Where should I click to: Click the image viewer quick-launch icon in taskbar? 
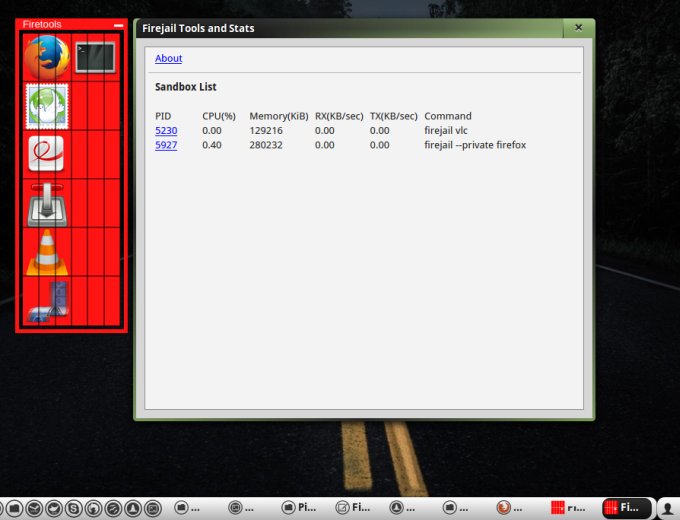153,508
